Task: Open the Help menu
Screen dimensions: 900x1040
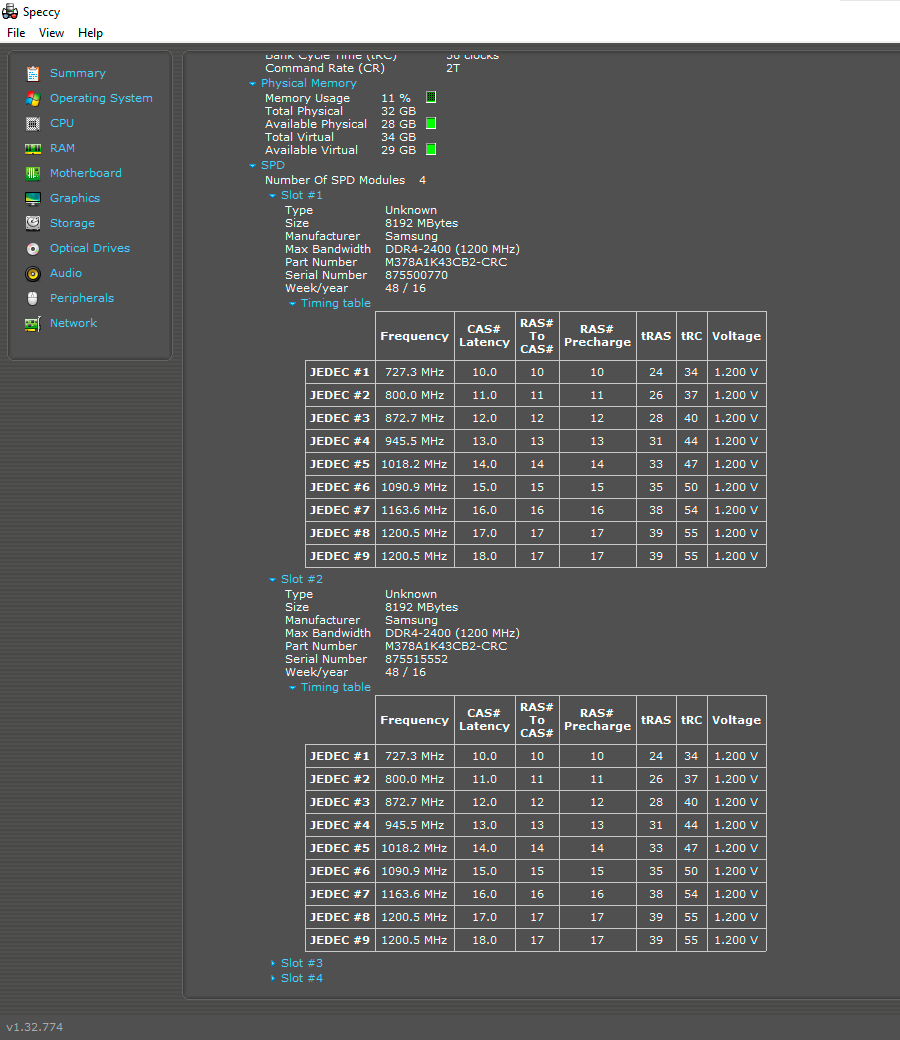Action: coord(90,33)
